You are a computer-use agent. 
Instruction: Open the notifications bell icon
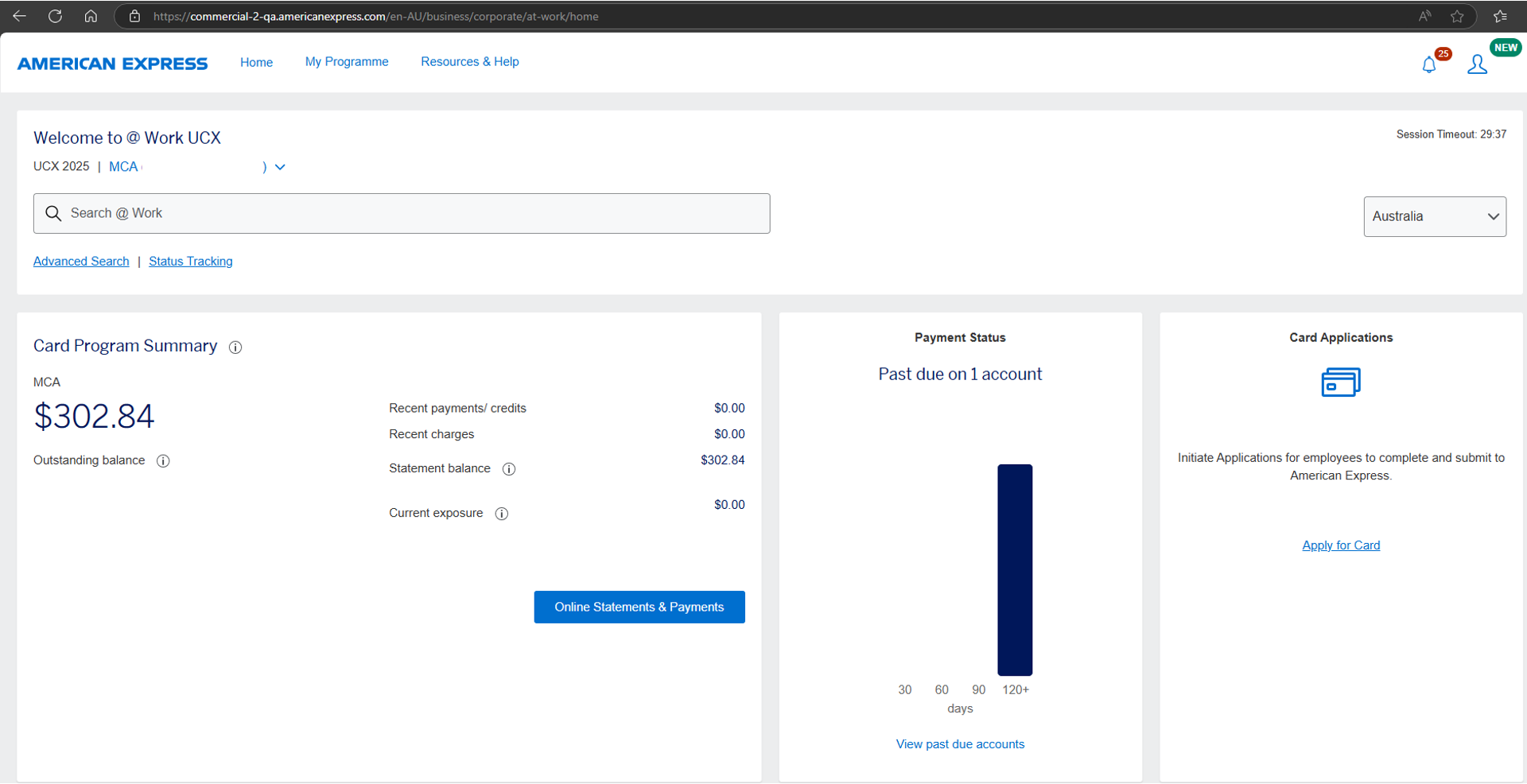click(1429, 64)
